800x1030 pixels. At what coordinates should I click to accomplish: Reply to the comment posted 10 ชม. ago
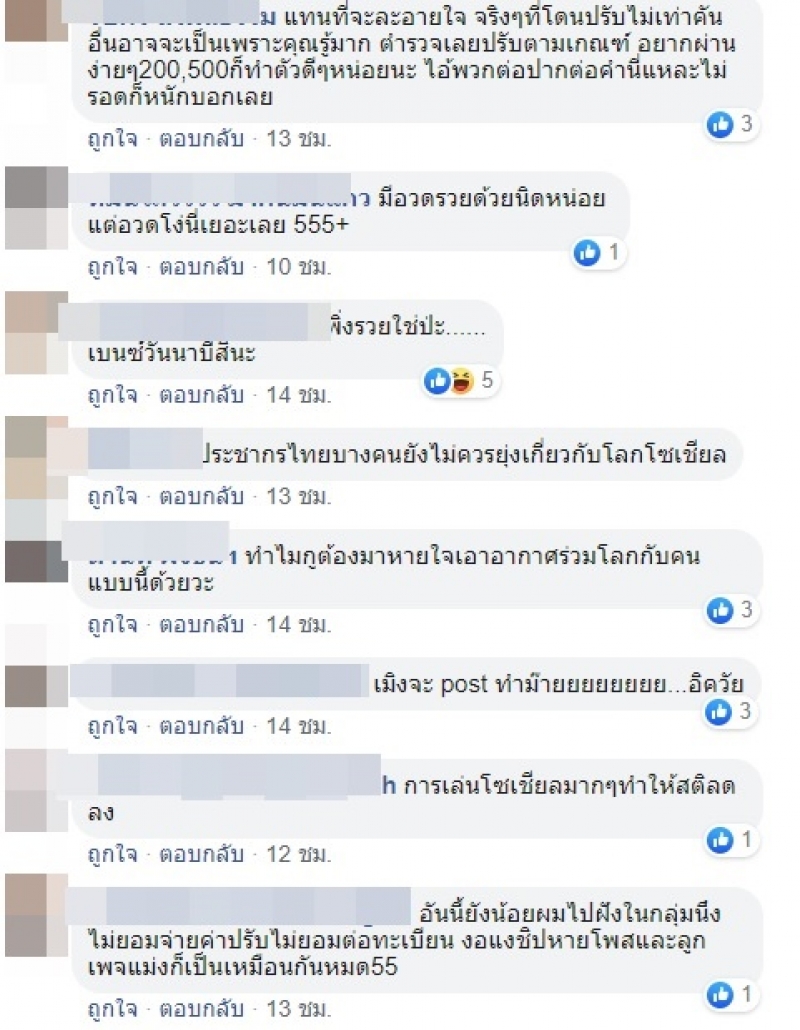[202, 267]
